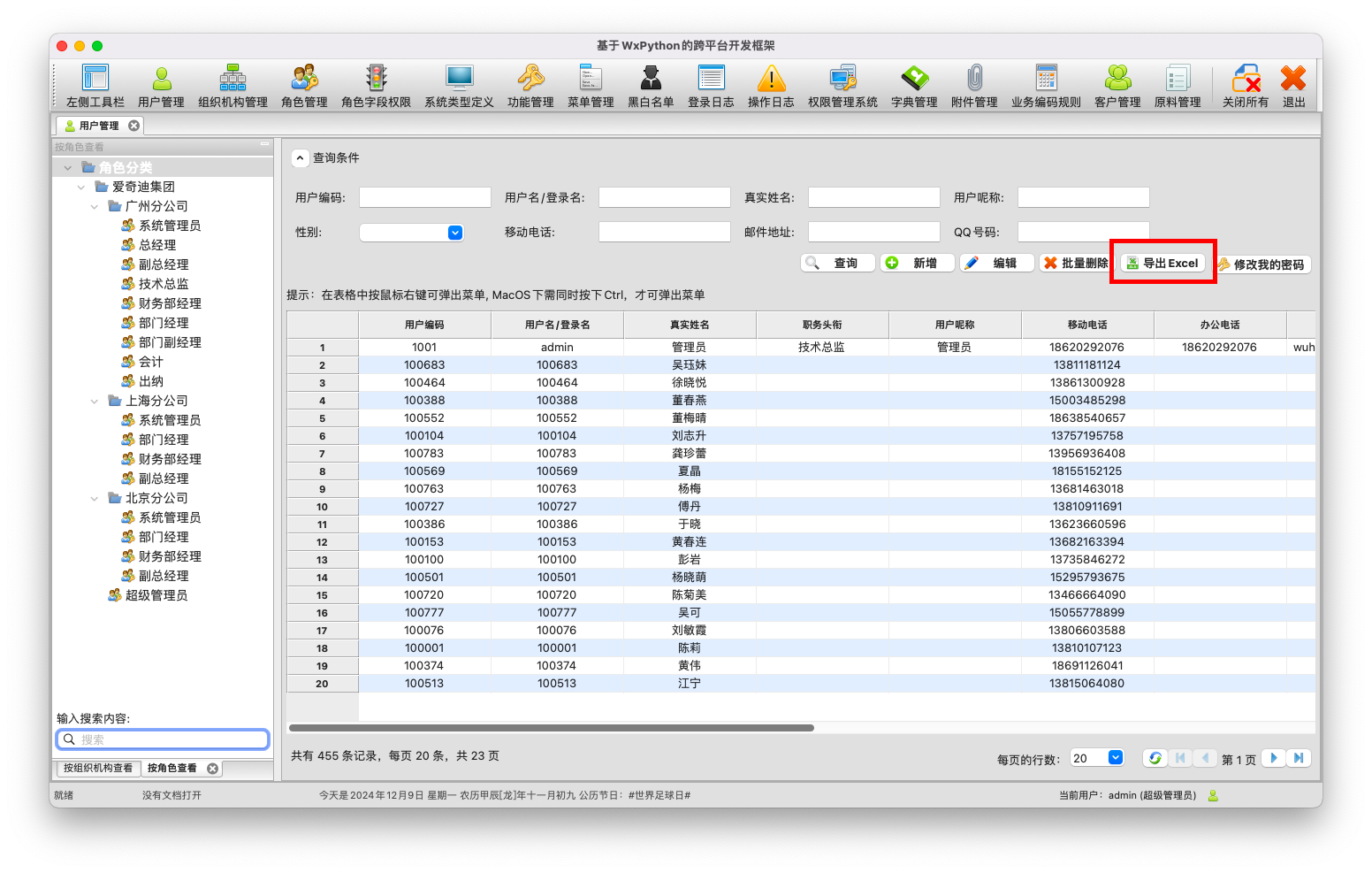Open the 操作日志 panel
The height and width of the screenshot is (873, 1372).
tap(770, 84)
